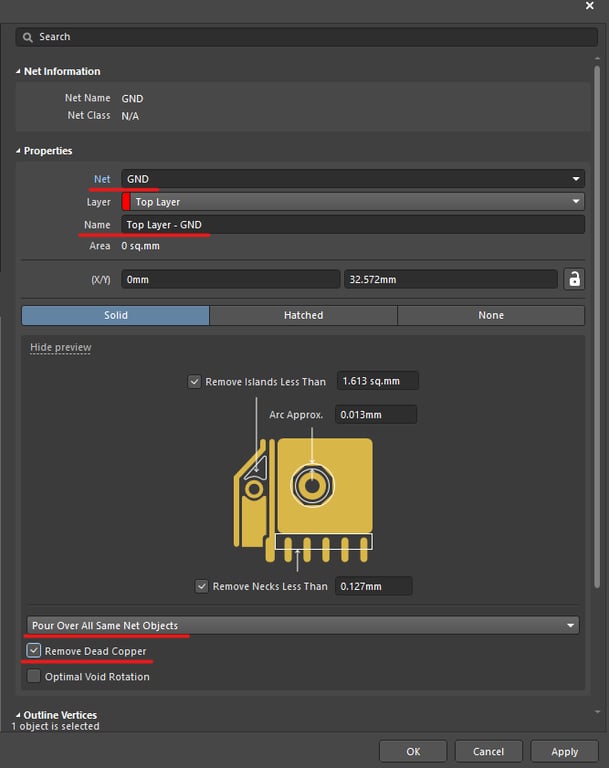Click the search magnifier icon

(28, 37)
